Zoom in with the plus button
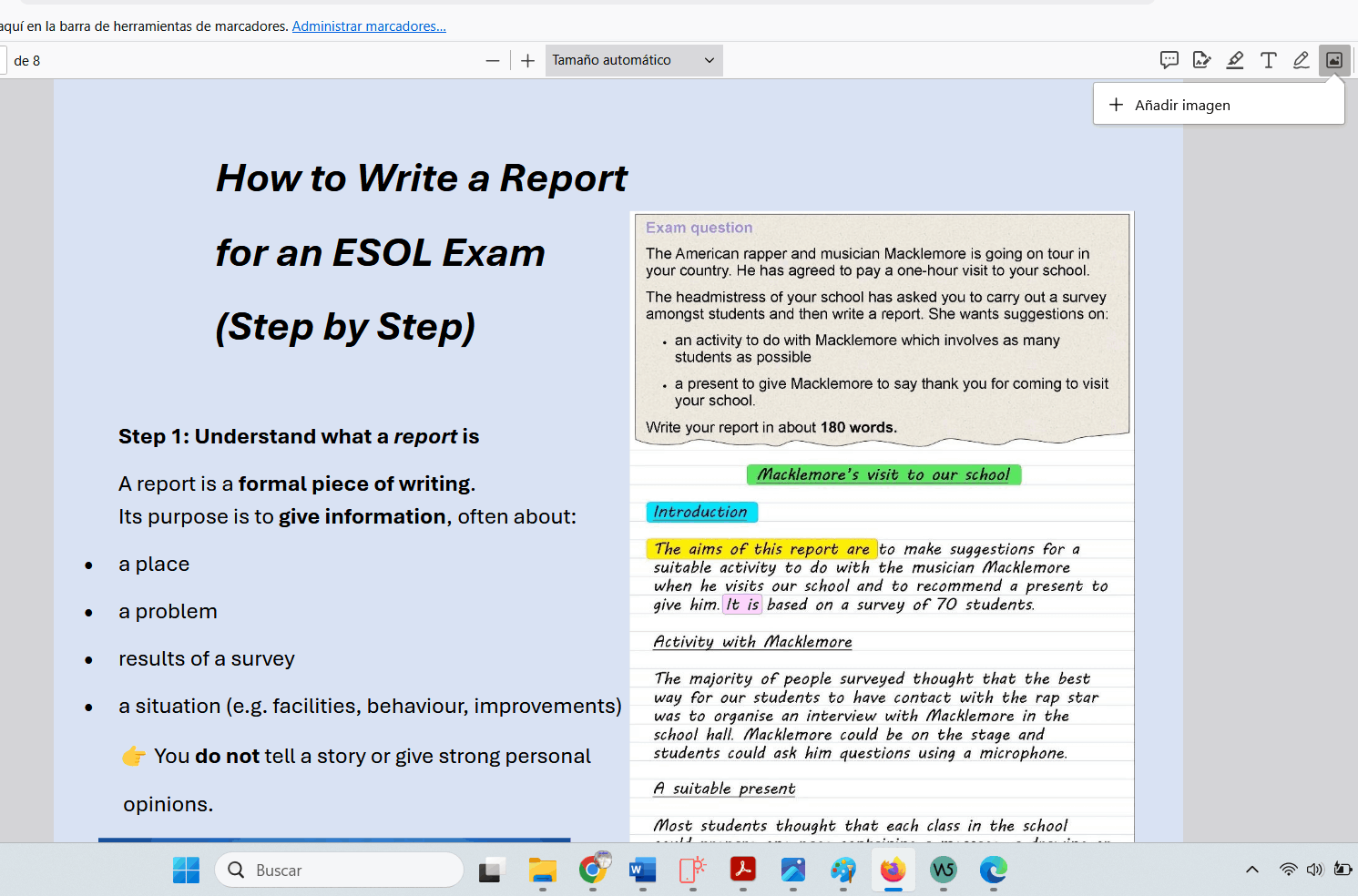 (x=527, y=61)
